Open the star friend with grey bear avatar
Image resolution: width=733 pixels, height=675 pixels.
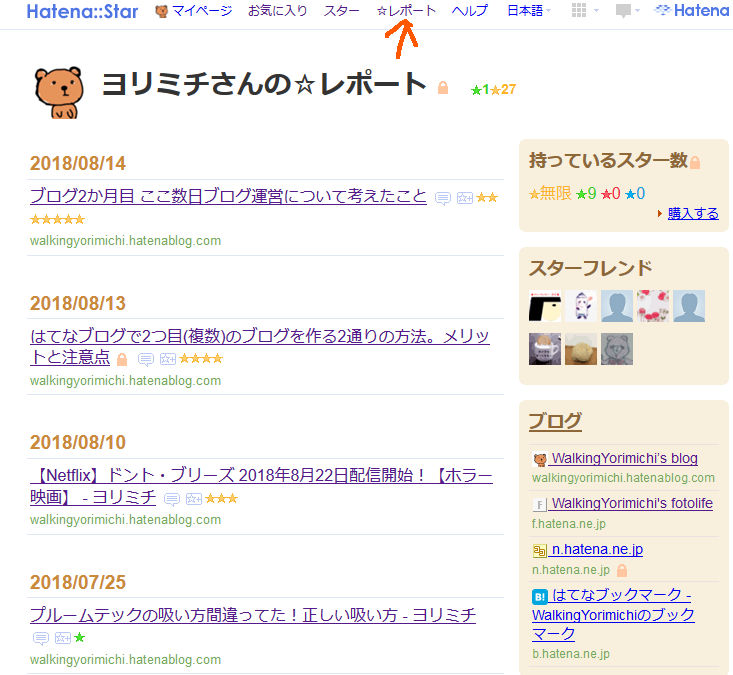[x=617, y=349]
